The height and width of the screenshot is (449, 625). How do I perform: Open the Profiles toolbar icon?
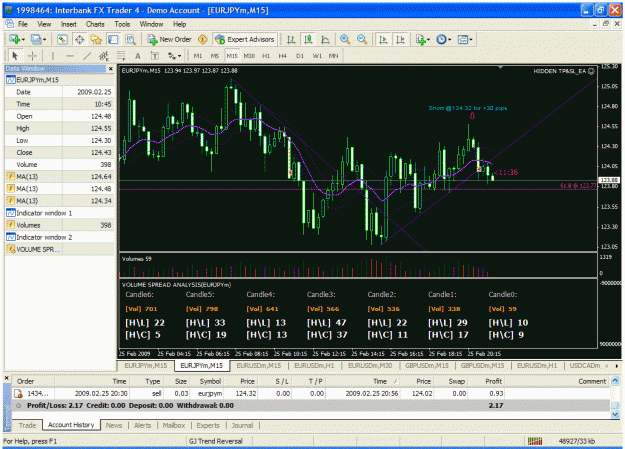38,39
